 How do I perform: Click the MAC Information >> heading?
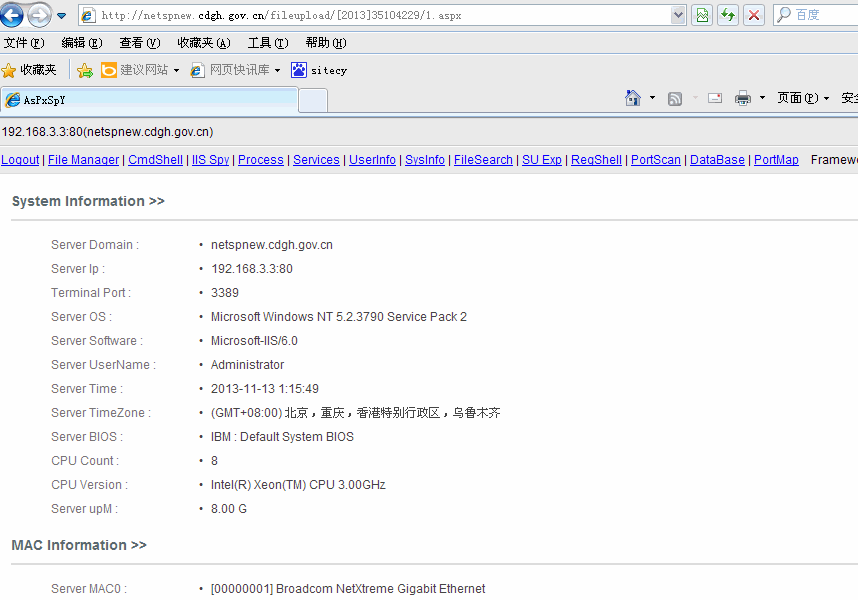[x=79, y=545]
